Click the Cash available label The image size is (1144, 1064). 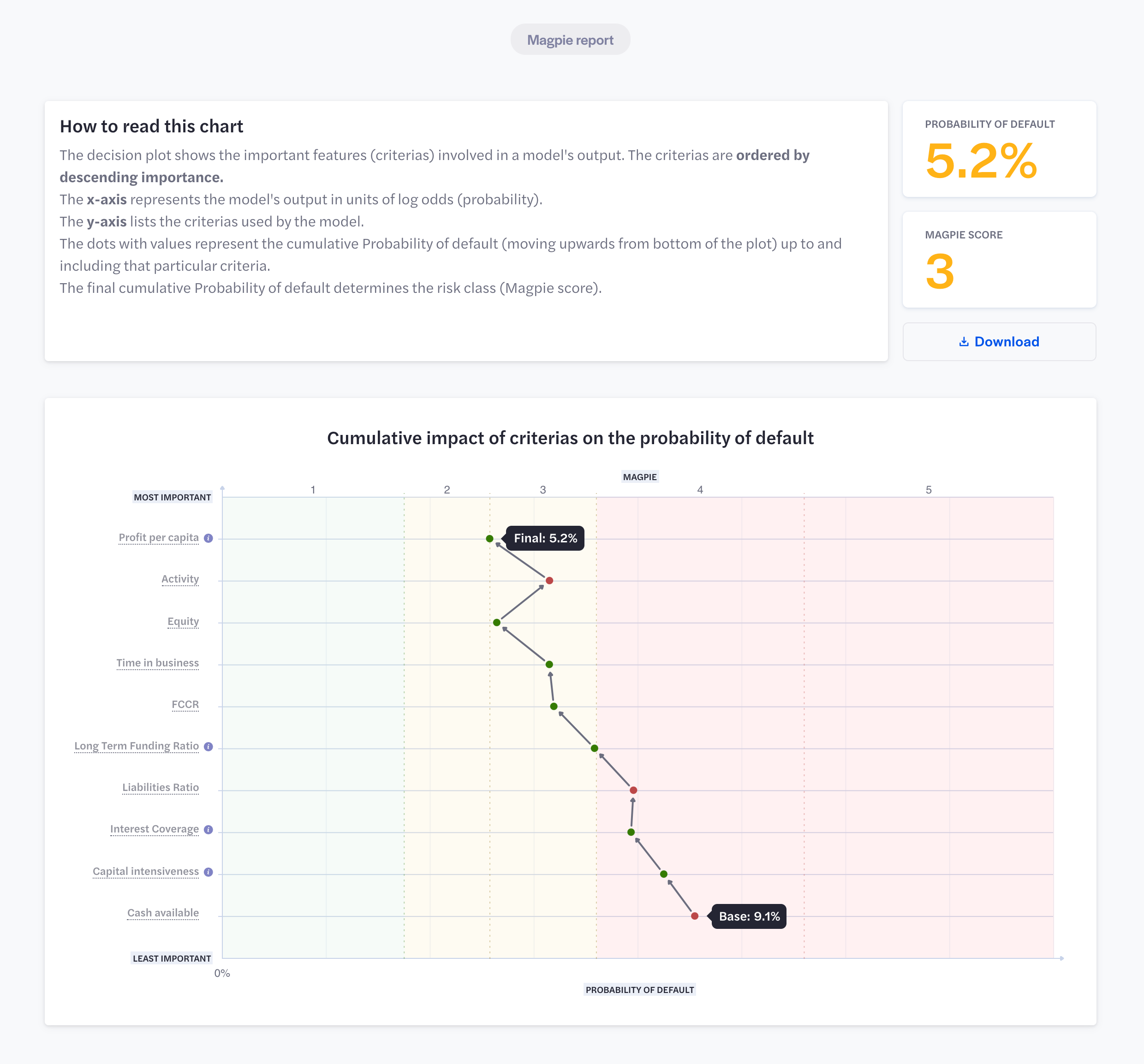163,913
